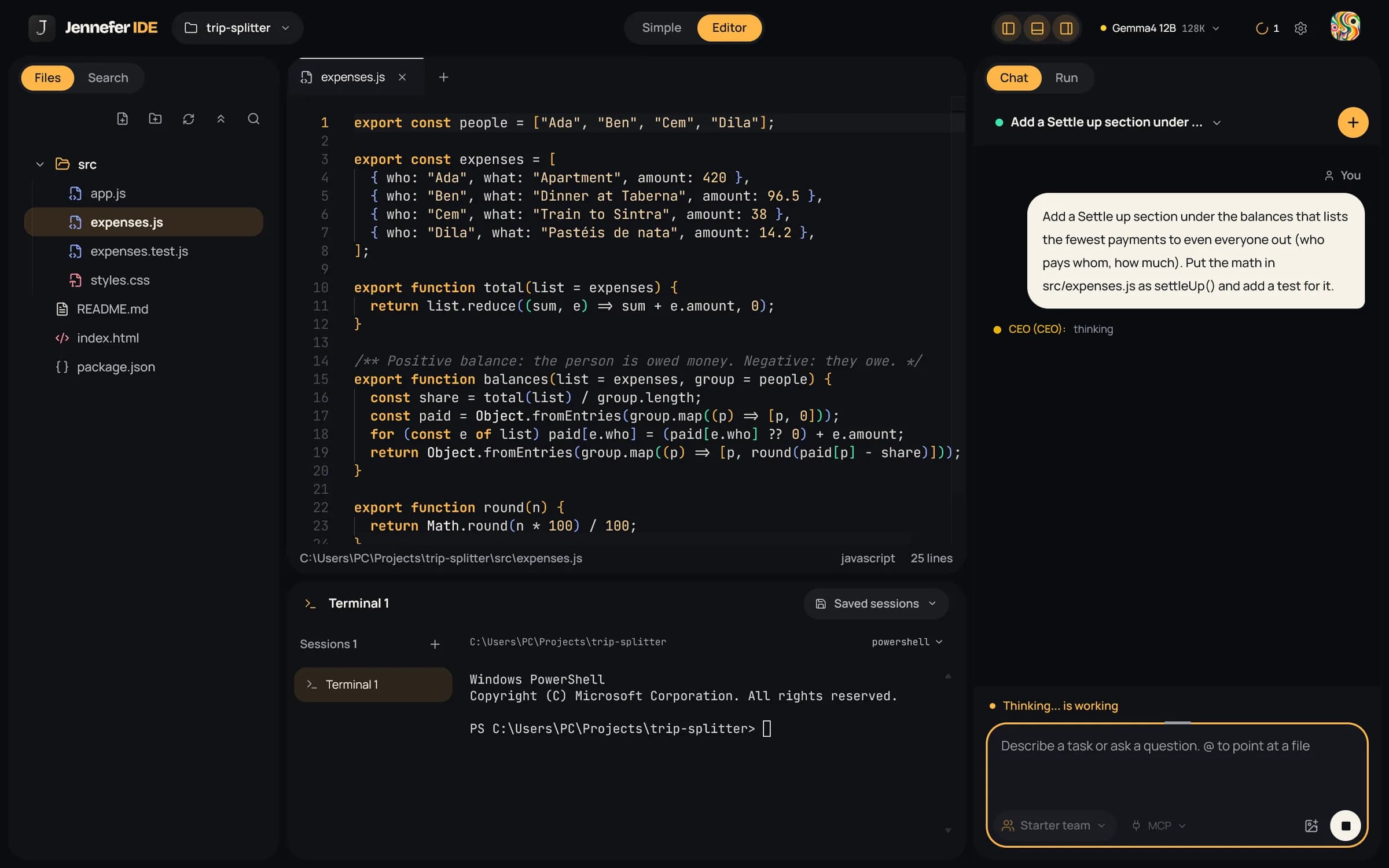This screenshot has height=868, width=1389.
Task: Add a new terminal session
Action: click(x=435, y=644)
